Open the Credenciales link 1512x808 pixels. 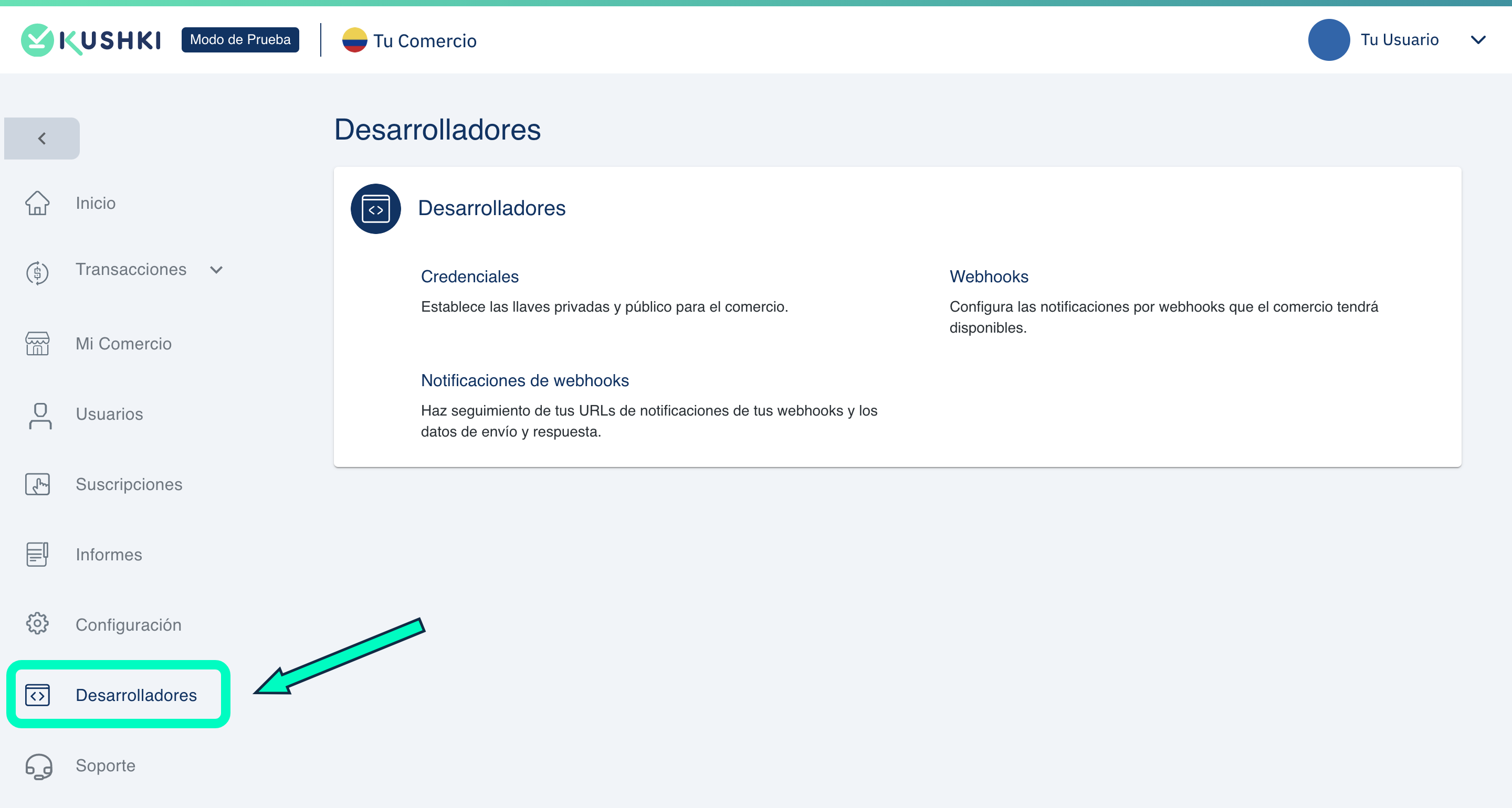tap(469, 277)
